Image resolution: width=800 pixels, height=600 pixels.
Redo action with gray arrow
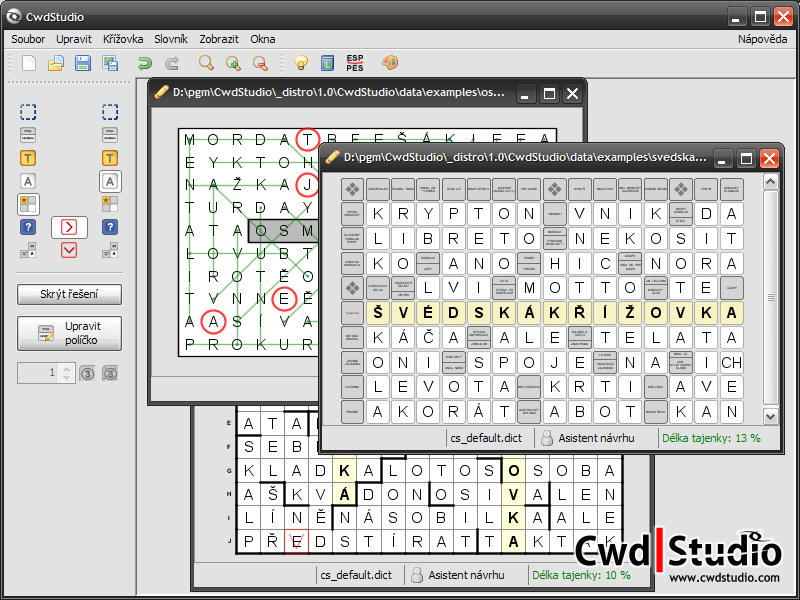coord(172,63)
